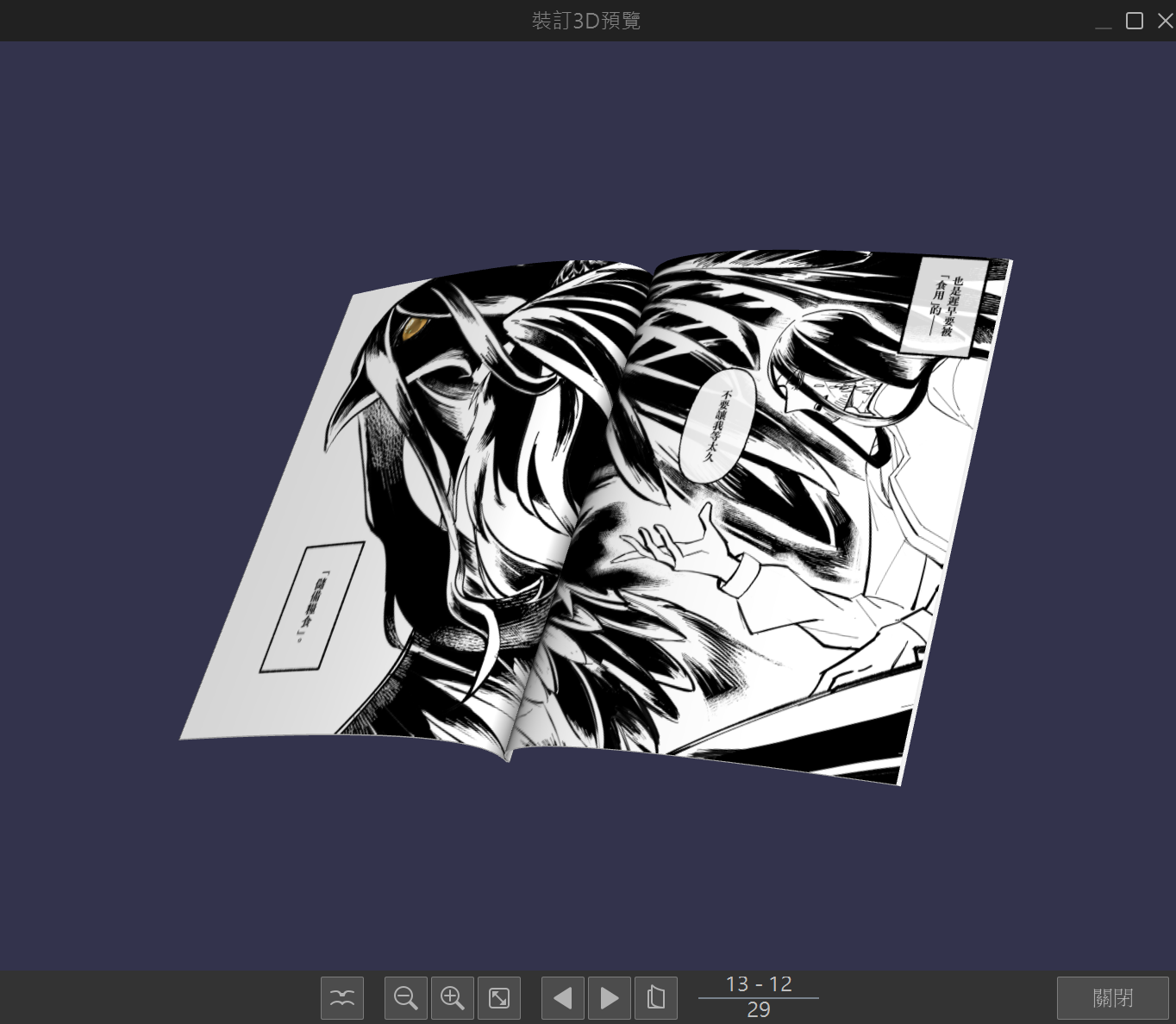Close the window with the X icon

click(x=1166, y=21)
